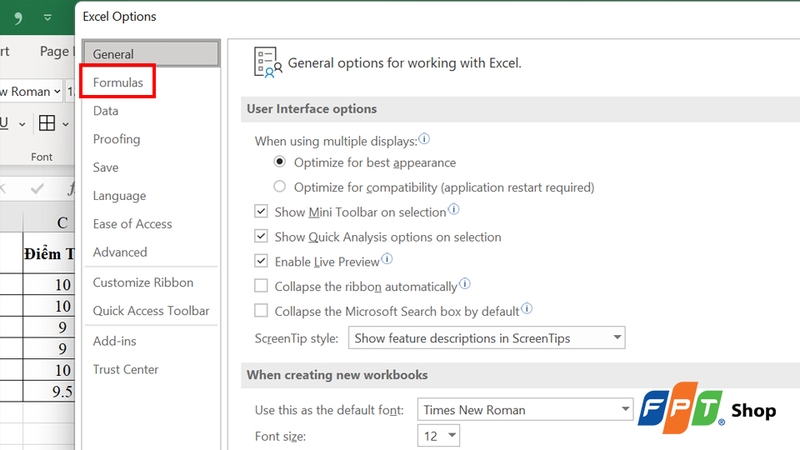Open the ScreenTip style dropdown

(487, 338)
